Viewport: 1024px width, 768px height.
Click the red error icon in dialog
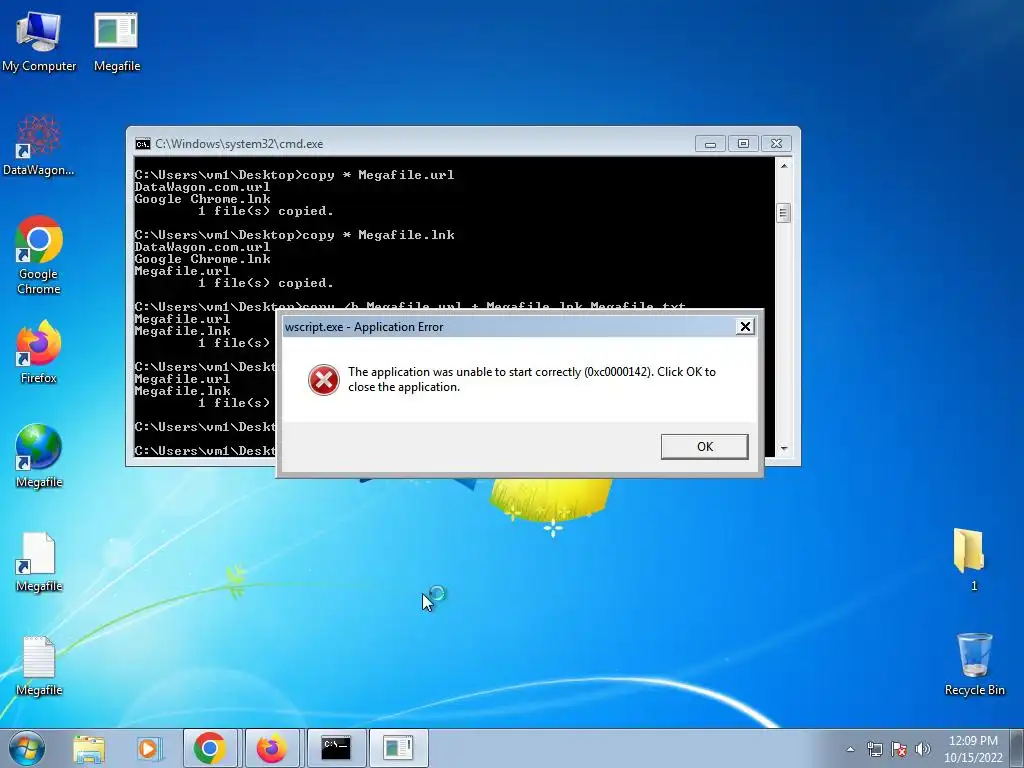pyautogui.click(x=323, y=380)
